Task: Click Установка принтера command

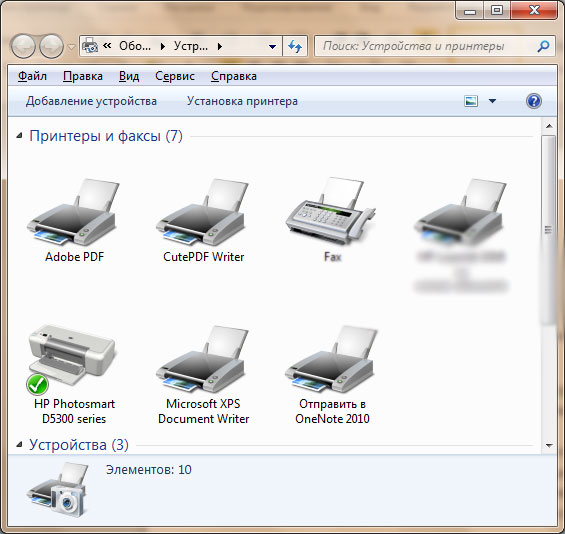Action: 242,101
